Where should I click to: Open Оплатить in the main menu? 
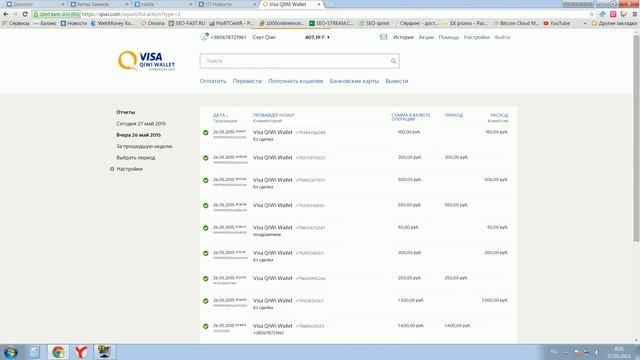(213, 81)
